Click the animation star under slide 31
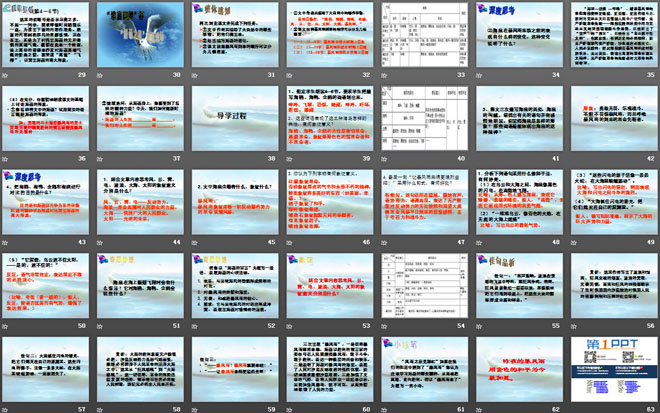The image size is (660, 413). [194, 76]
